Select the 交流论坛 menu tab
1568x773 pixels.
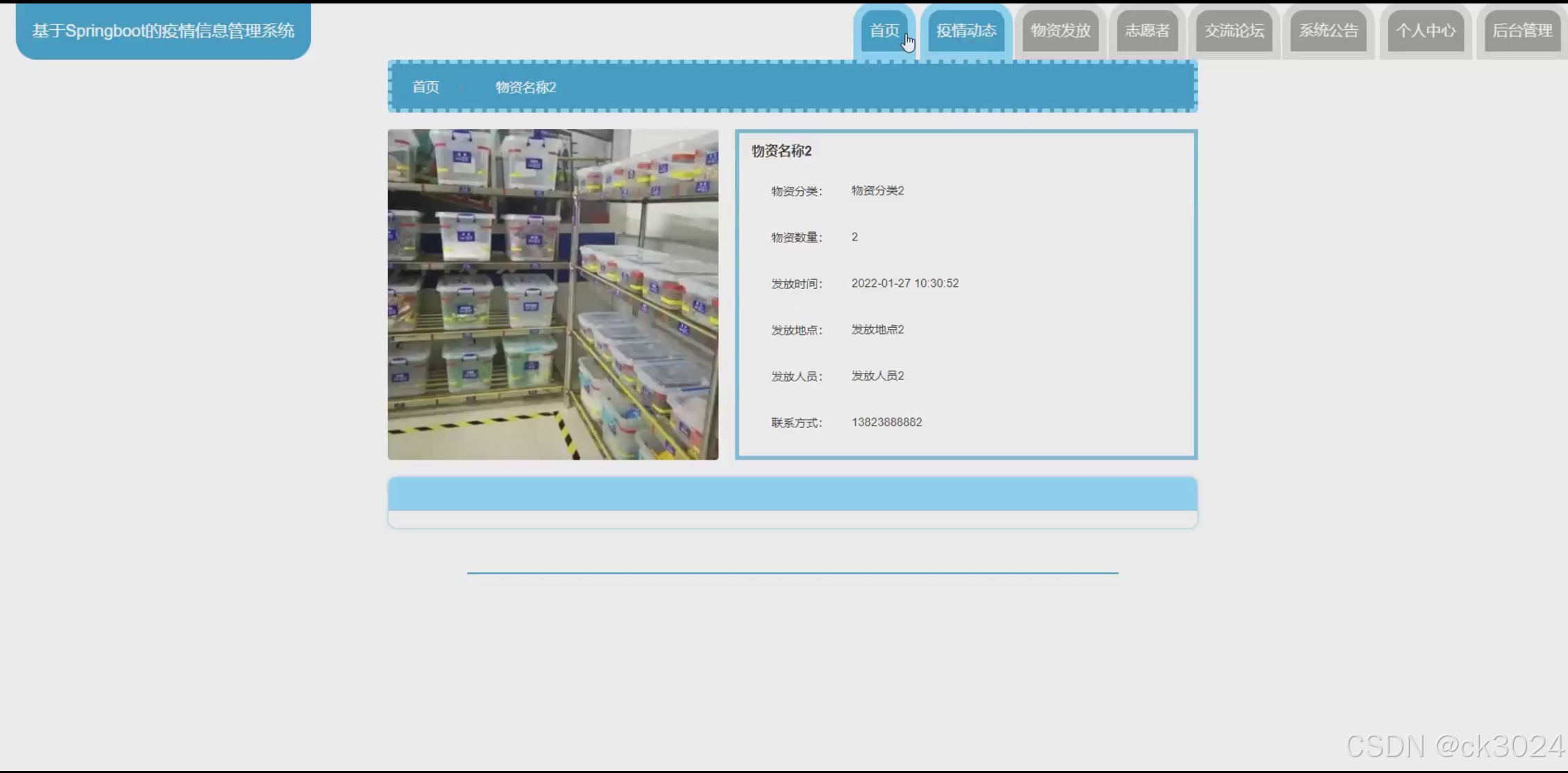click(x=1233, y=31)
